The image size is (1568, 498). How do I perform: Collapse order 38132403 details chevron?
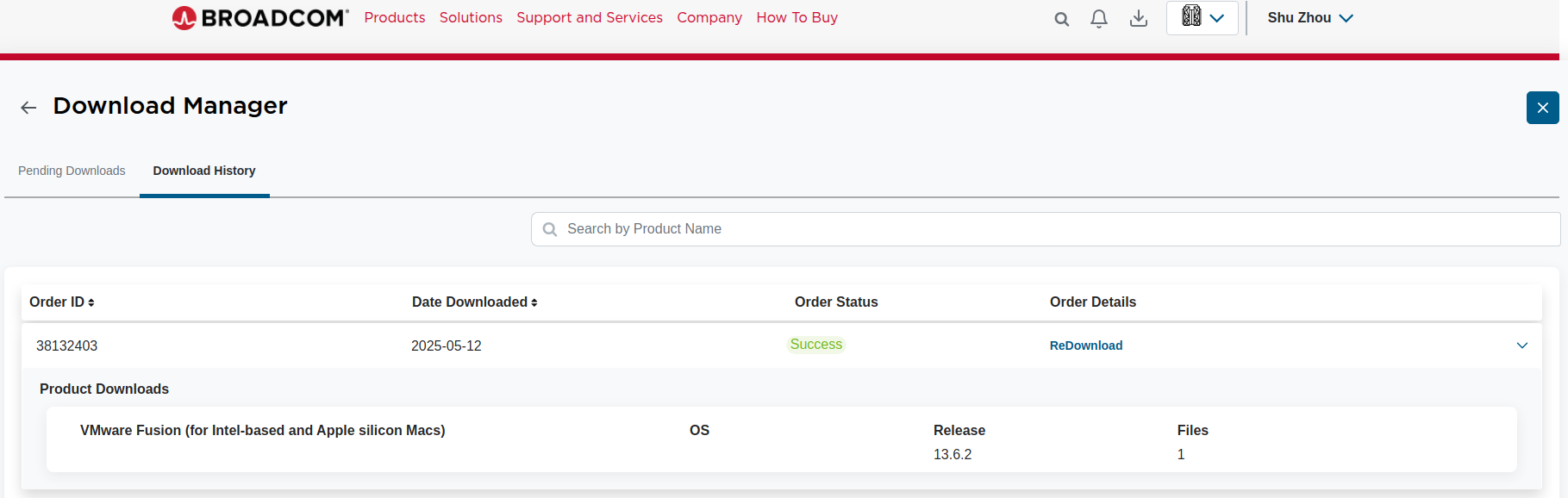pos(1521,345)
